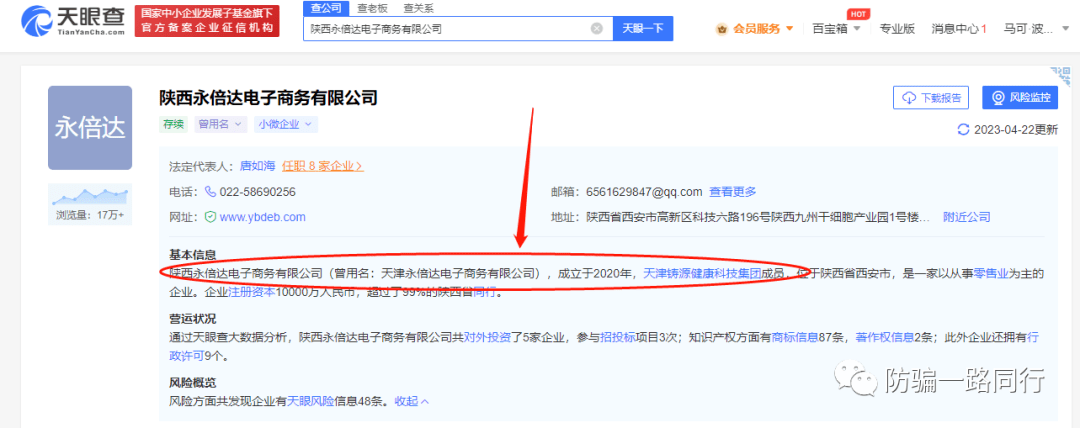The height and width of the screenshot is (428, 1080).
Task: Click the refresh icon next to 2023-04-22更新
Action: coord(964,130)
